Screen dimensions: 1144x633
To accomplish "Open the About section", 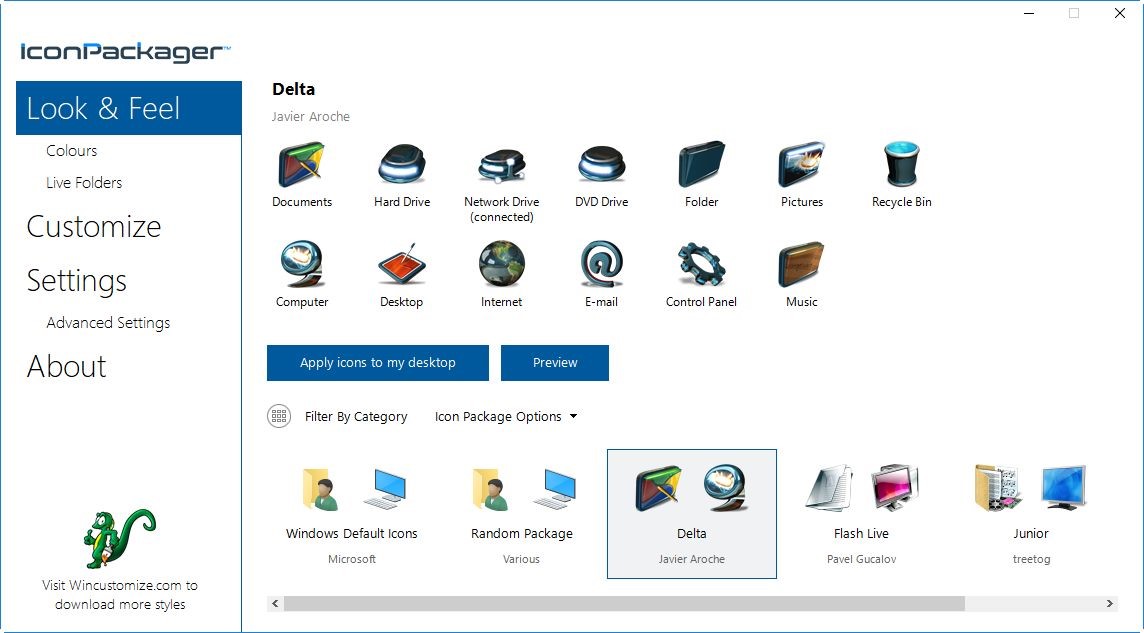I will click(66, 367).
